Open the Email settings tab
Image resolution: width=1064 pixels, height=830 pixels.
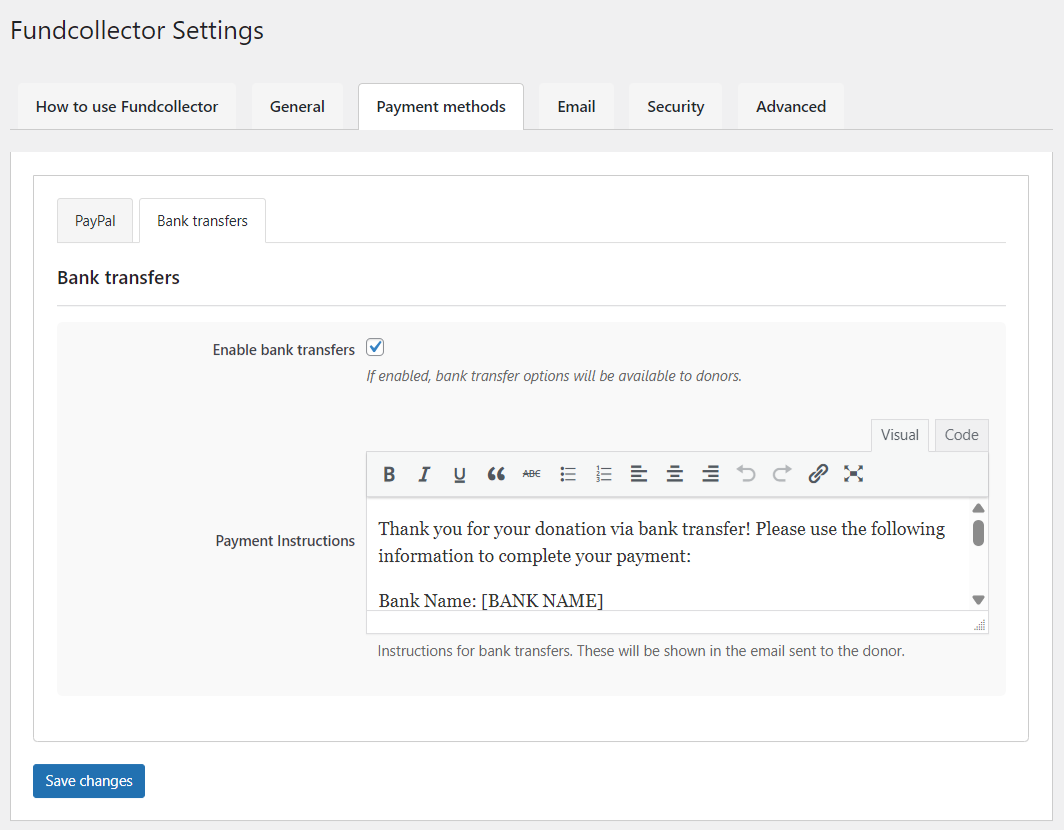point(576,106)
